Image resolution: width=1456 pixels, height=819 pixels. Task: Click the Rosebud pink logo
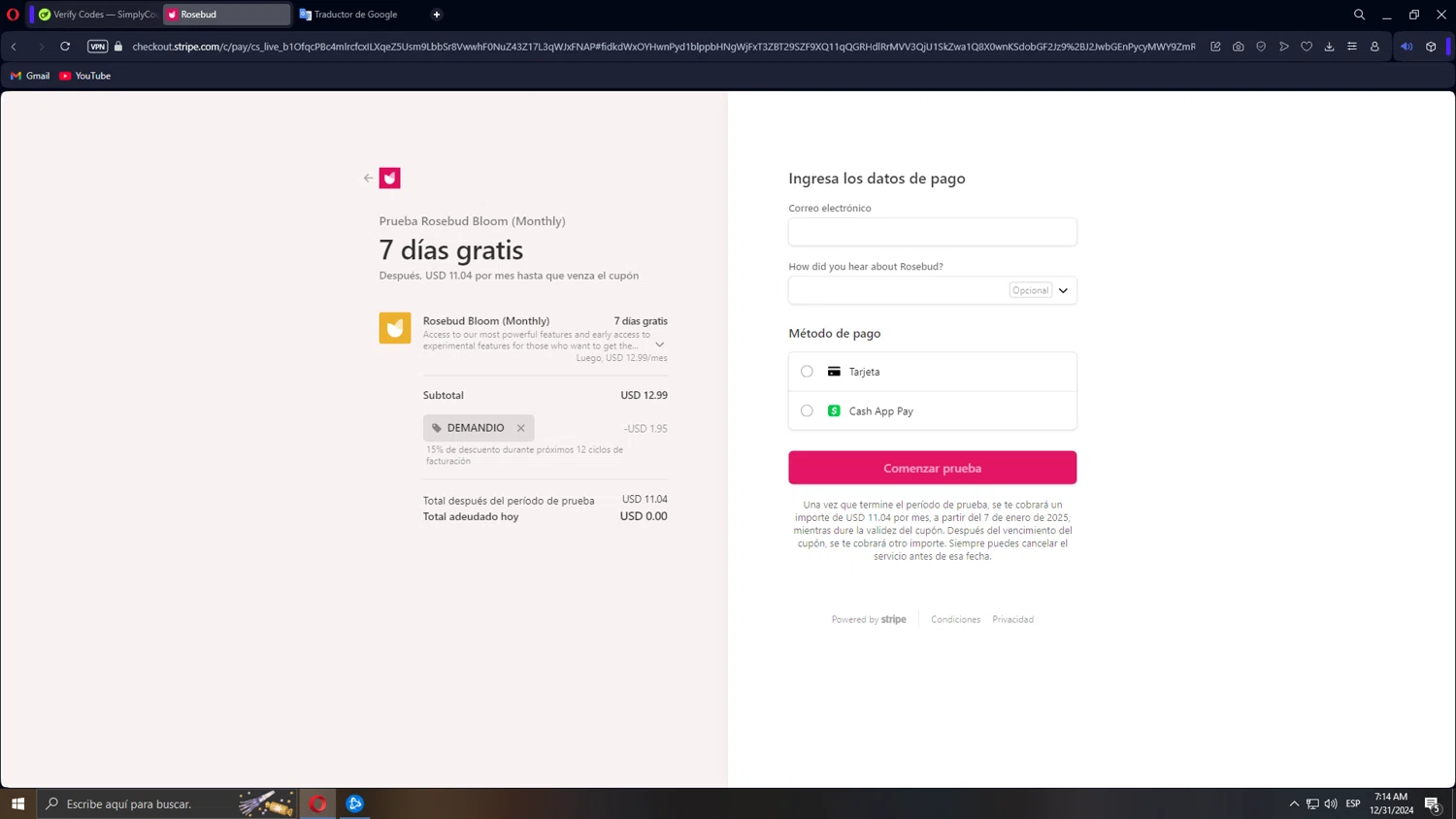(x=390, y=178)
